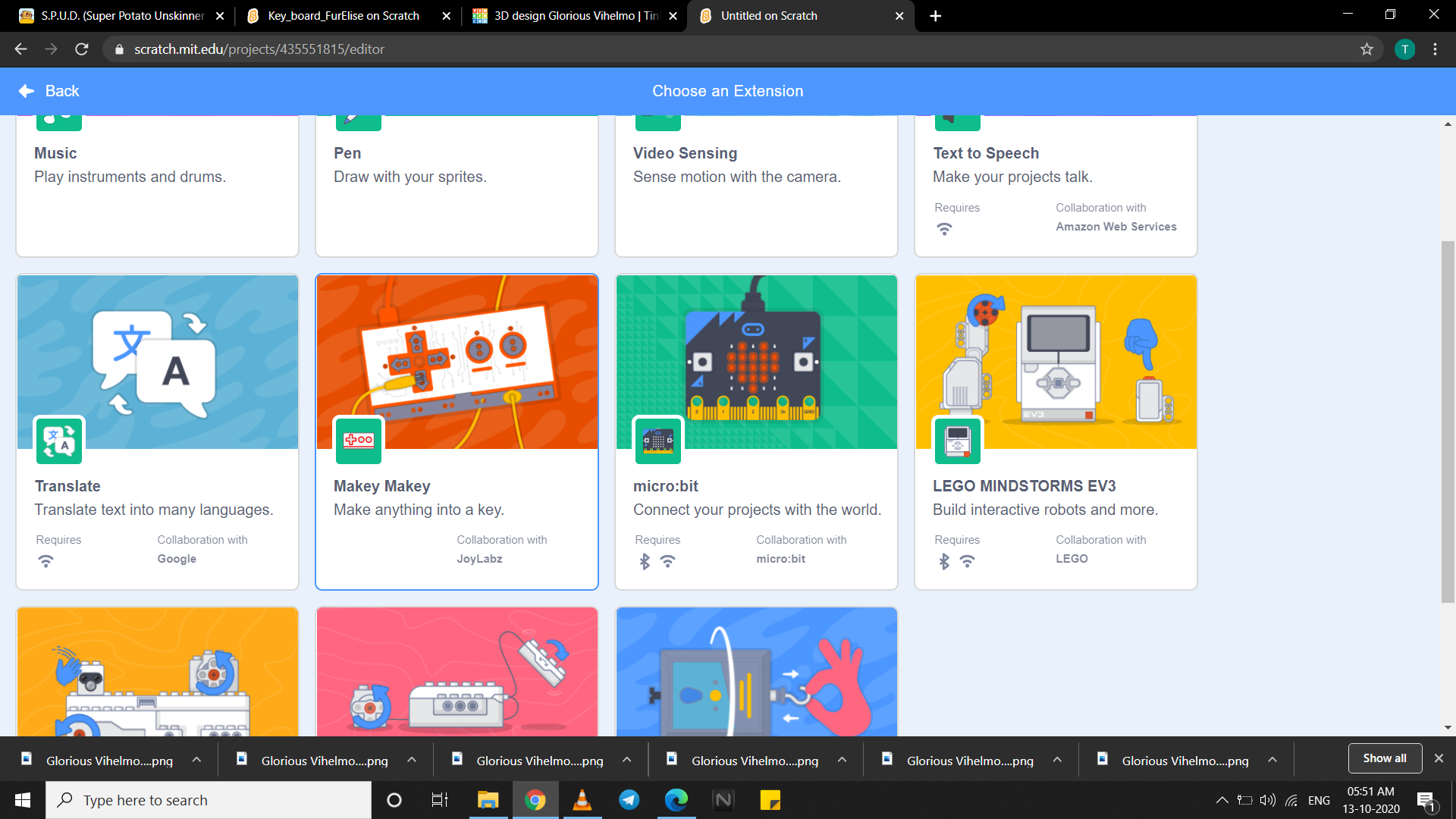
Task: Switch to Key_board_FurElise on Scratch tab
Action: [343, 16]
